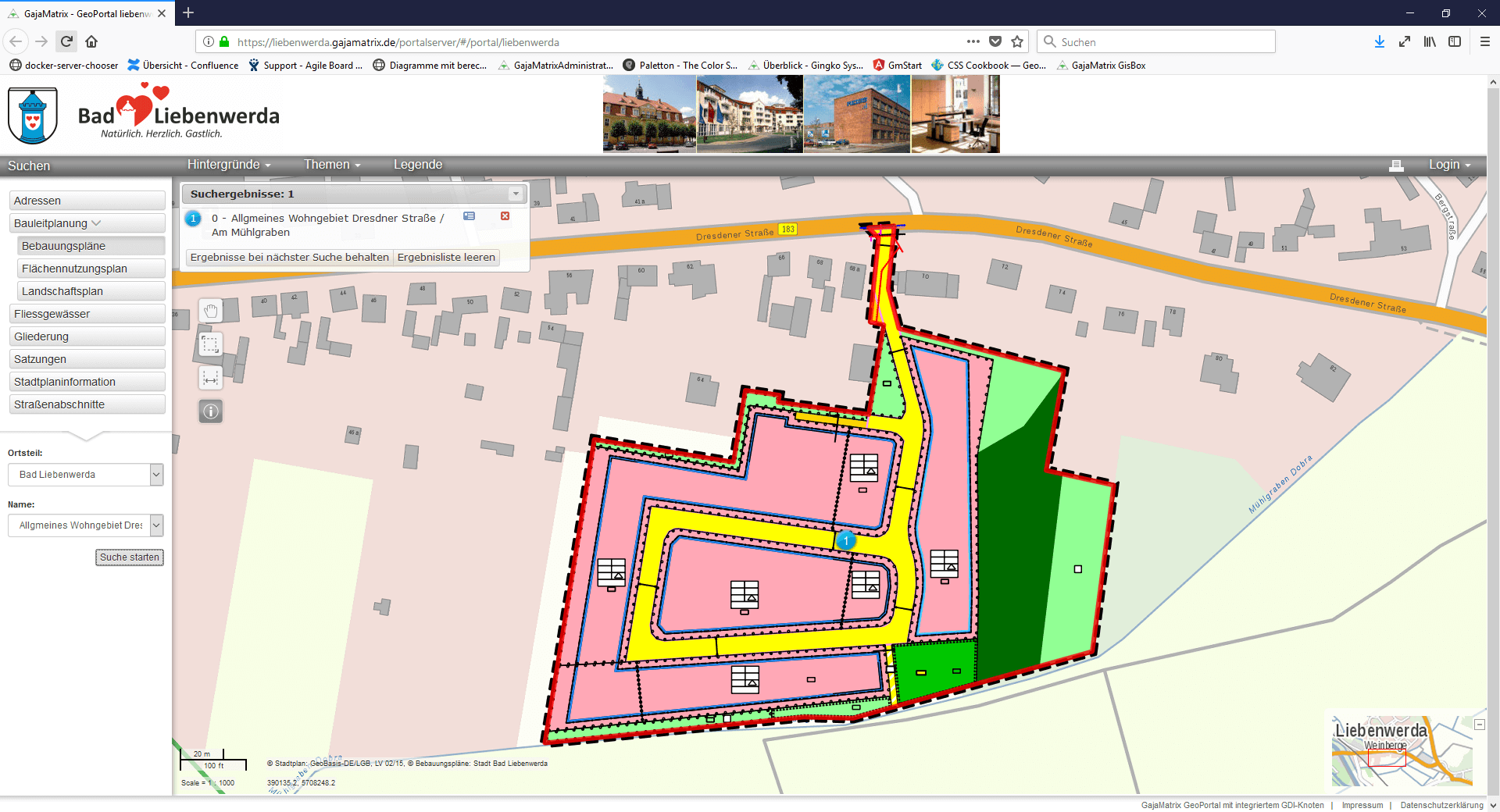Remove search result with red X icon
The image size is (1500, 812).
[x=505, y=216]
